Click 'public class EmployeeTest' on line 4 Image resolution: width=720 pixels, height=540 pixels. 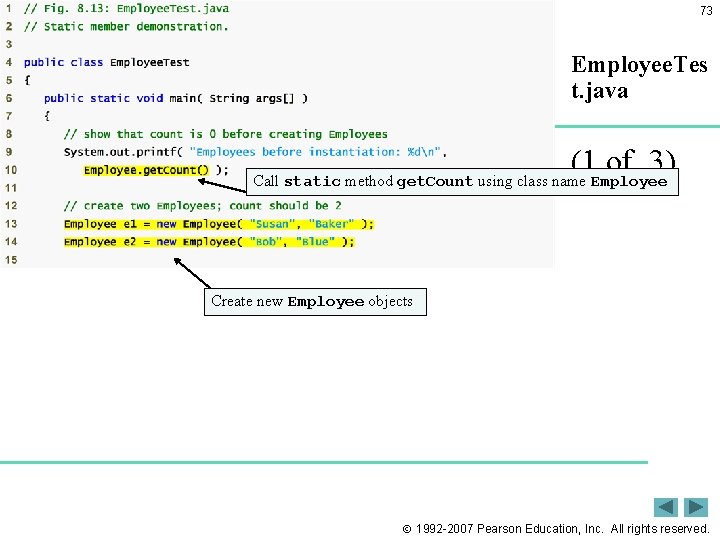107,62
